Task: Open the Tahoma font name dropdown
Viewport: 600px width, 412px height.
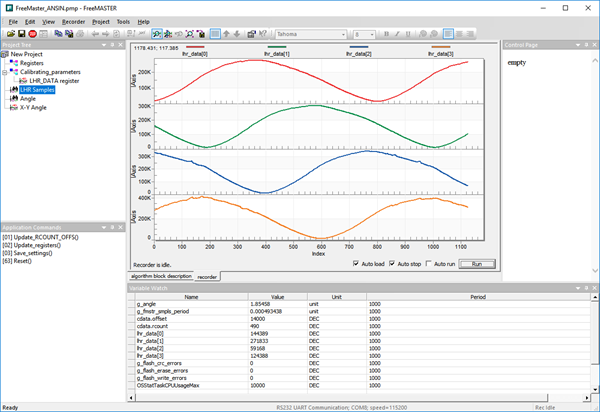Action: (343, 34)
